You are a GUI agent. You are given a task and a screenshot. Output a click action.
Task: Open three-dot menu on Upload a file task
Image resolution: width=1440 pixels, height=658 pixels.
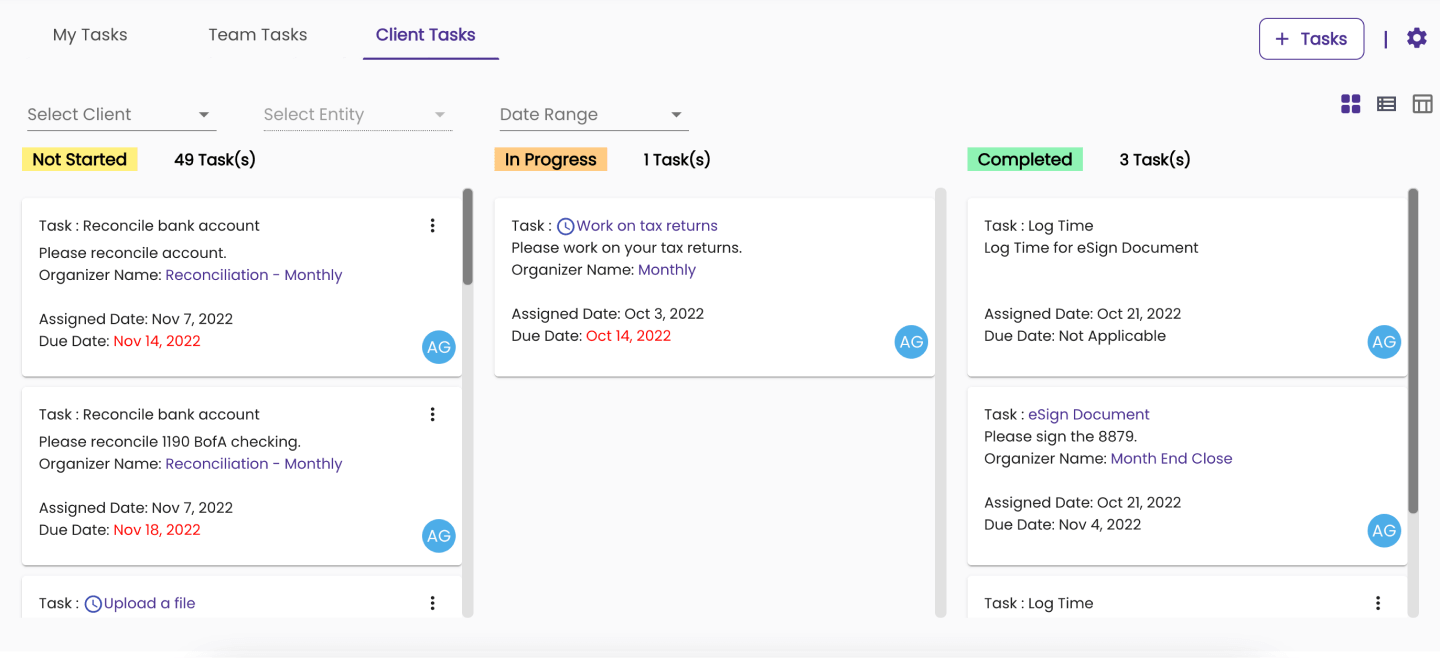click(432, 603)
